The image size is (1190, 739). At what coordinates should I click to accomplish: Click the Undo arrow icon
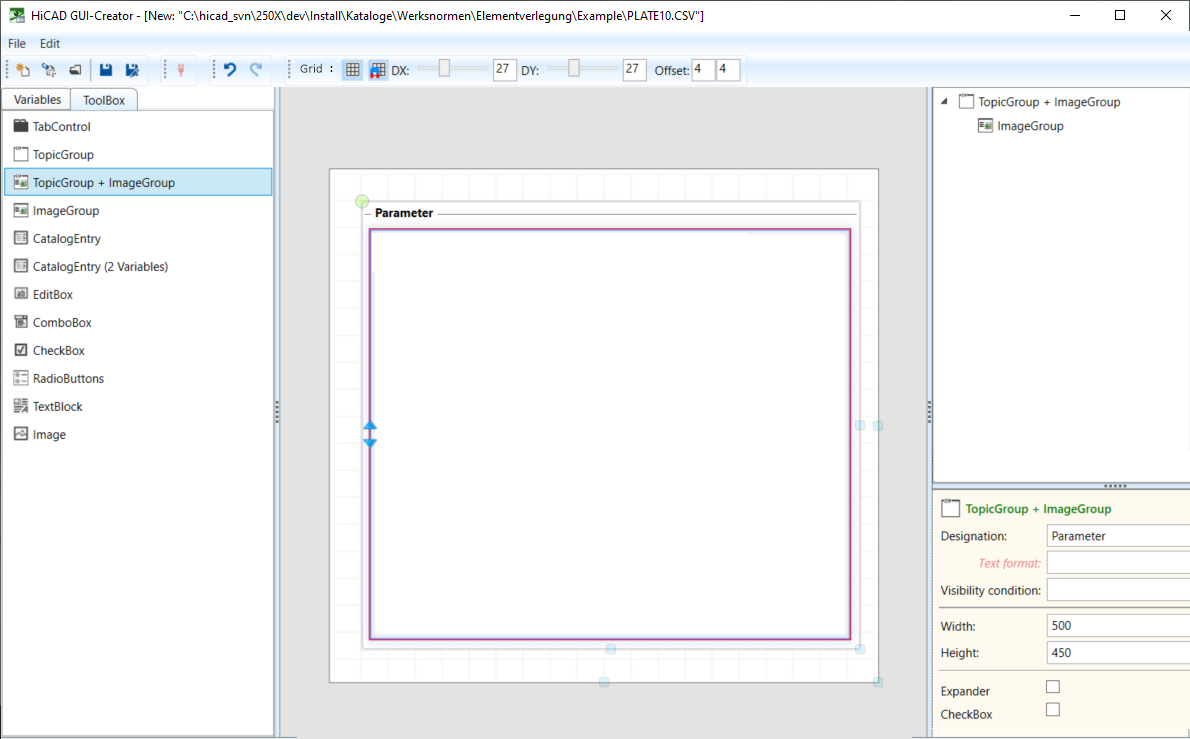point(230,70)
